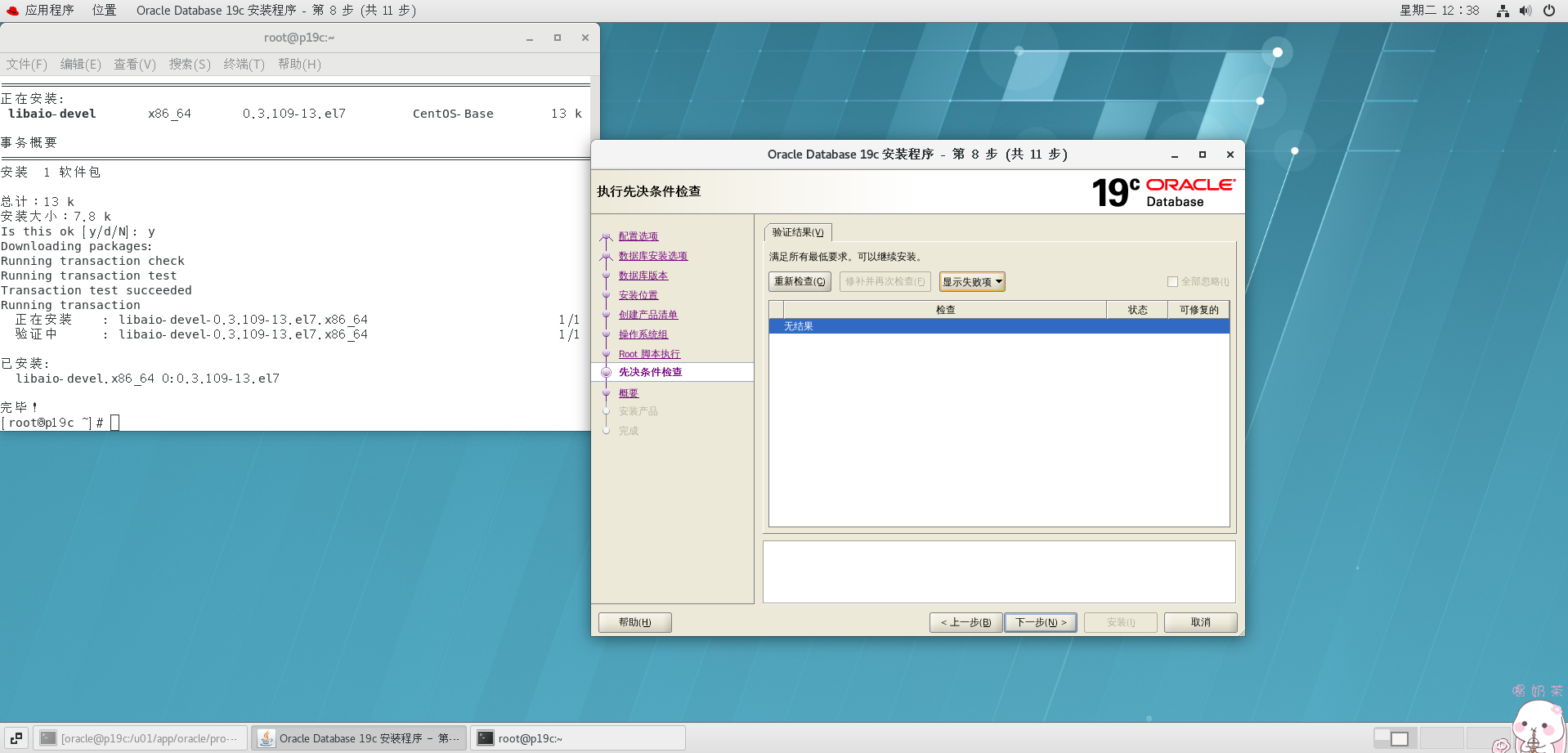Go to the 数据库版本 installer step
Image resolution: width=1568 pixels, height=753 pixels.
pyautogui.click(x=643, y=276)
